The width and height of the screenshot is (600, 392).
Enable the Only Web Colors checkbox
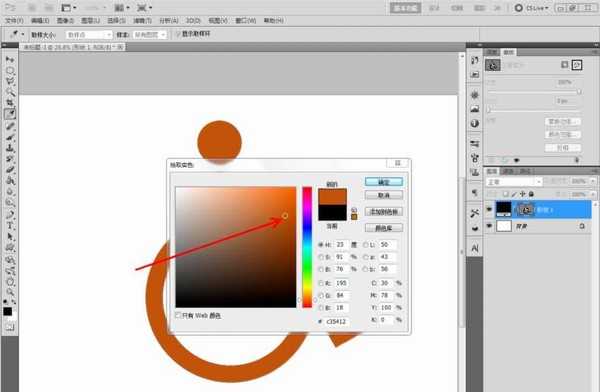click(178, 315)
